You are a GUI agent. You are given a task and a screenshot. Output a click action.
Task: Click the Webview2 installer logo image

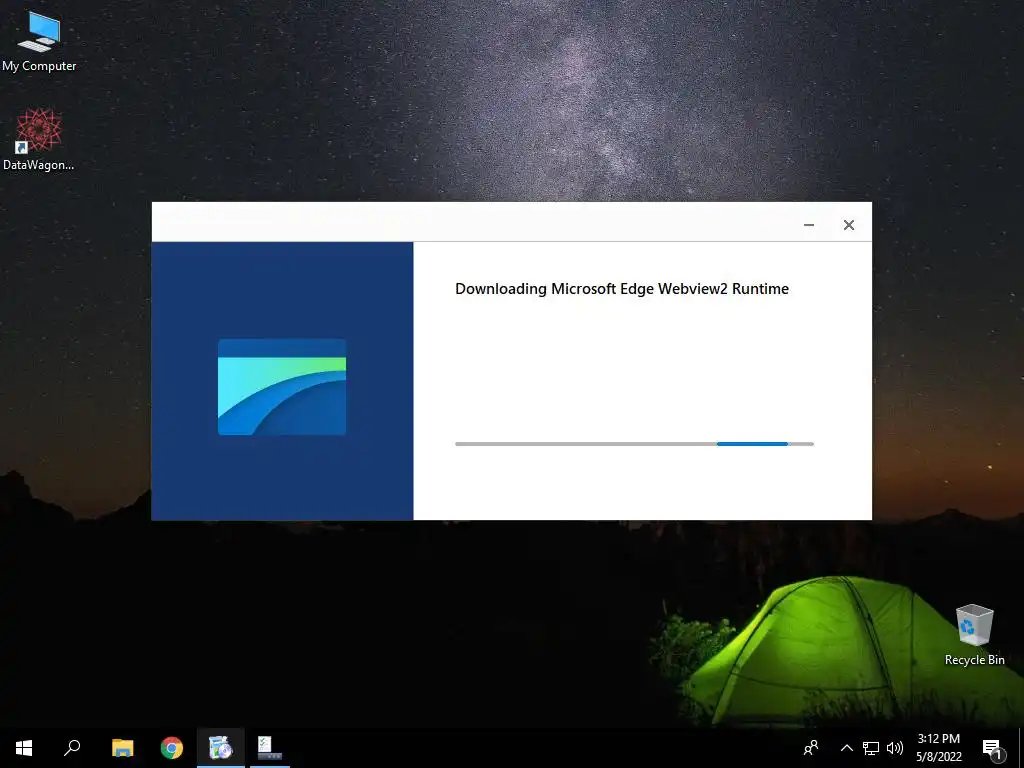(x=282, y=387)
